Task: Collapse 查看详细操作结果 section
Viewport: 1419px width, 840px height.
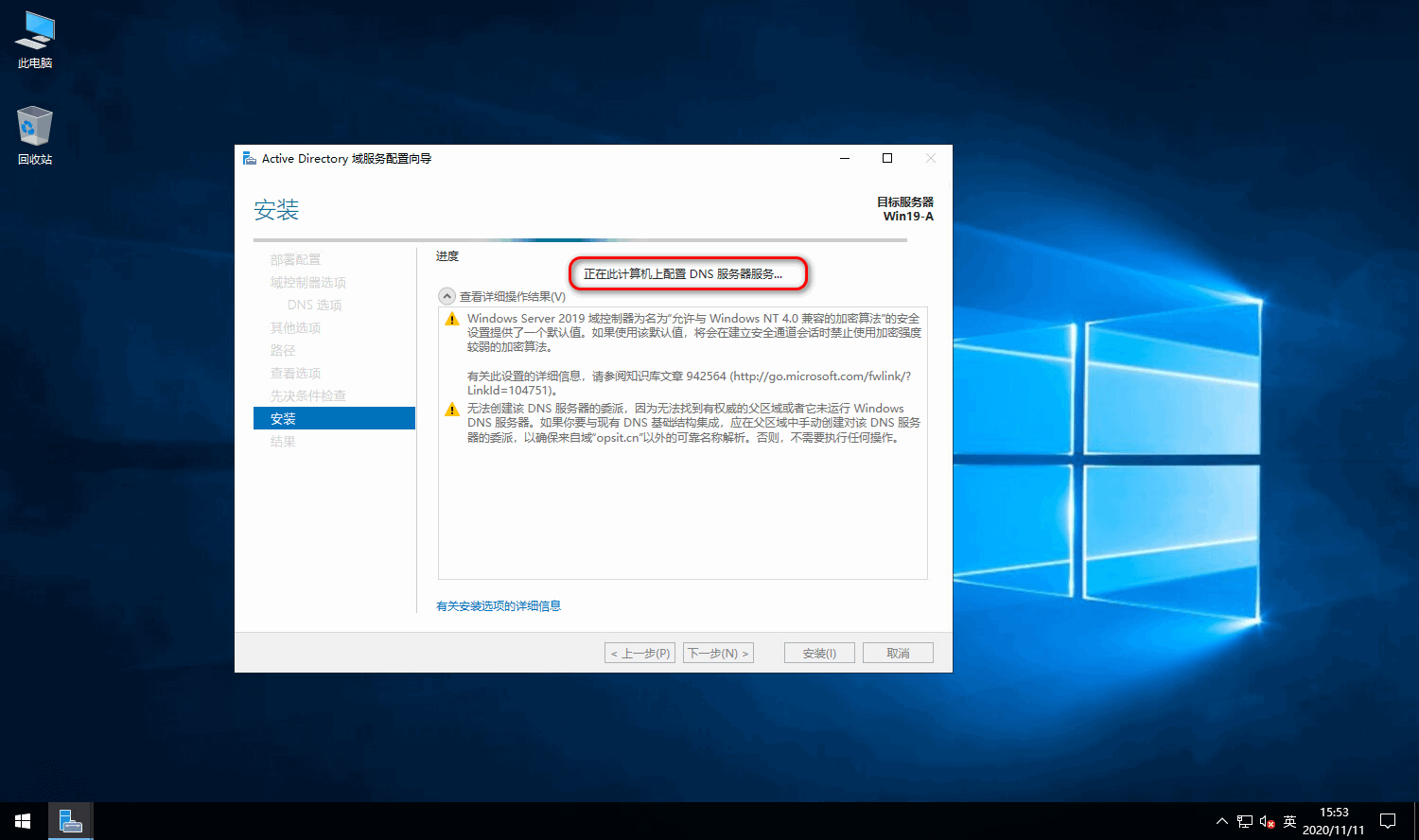Action: (x=447, y=296)
